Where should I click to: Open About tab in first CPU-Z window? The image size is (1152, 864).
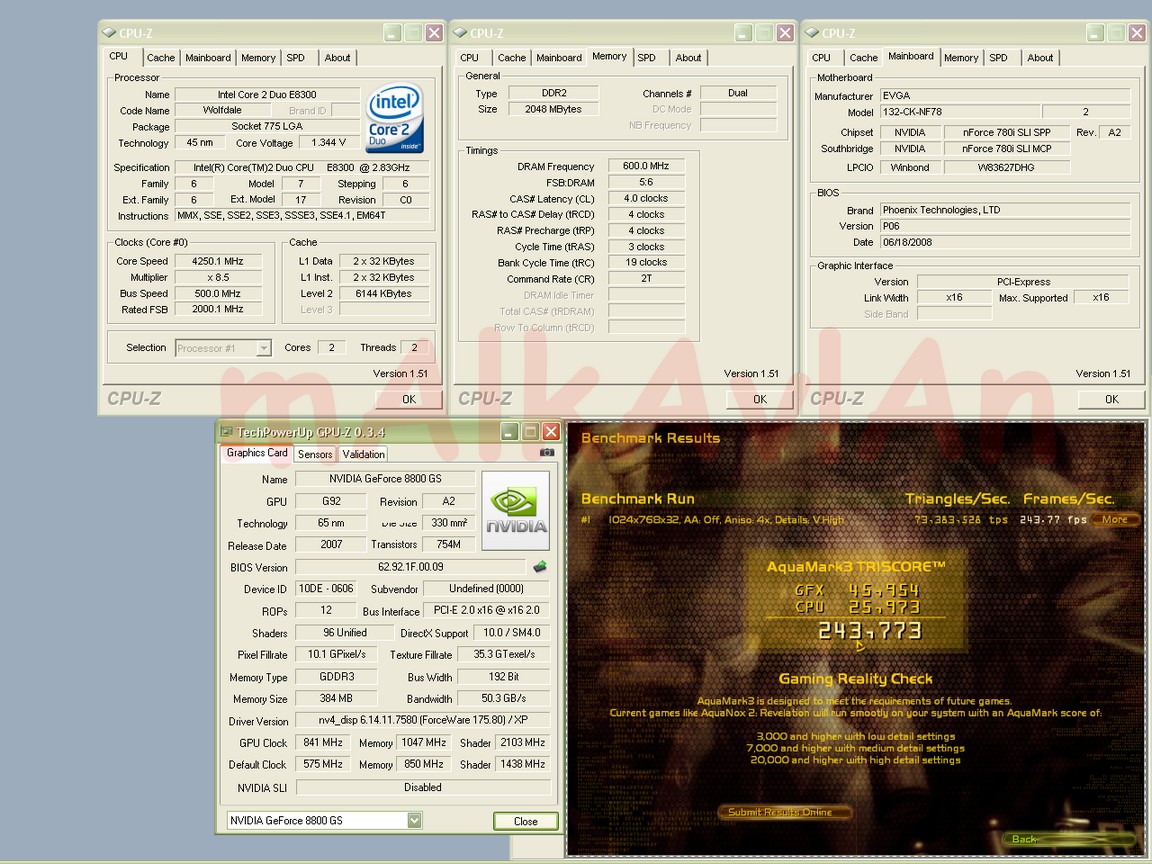[337, 57]
